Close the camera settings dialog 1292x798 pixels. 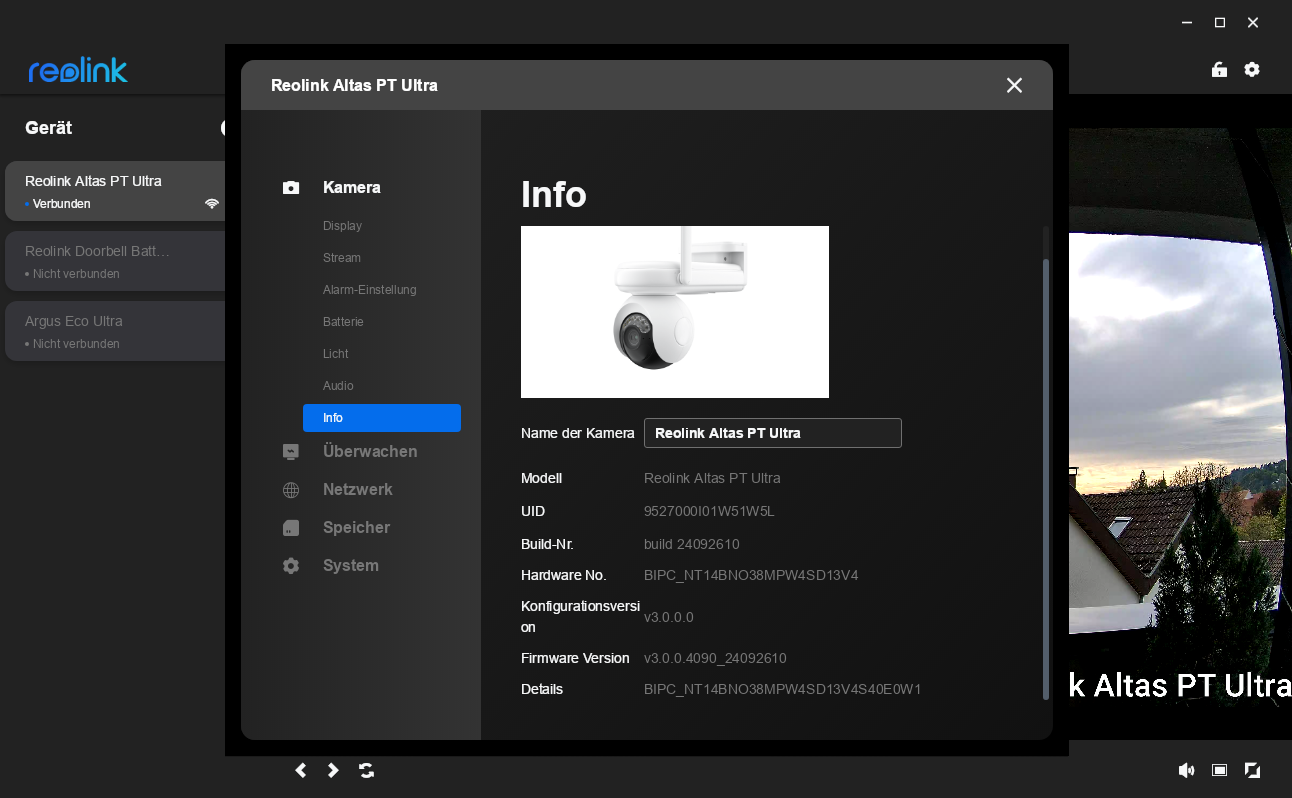(1014, 86)
